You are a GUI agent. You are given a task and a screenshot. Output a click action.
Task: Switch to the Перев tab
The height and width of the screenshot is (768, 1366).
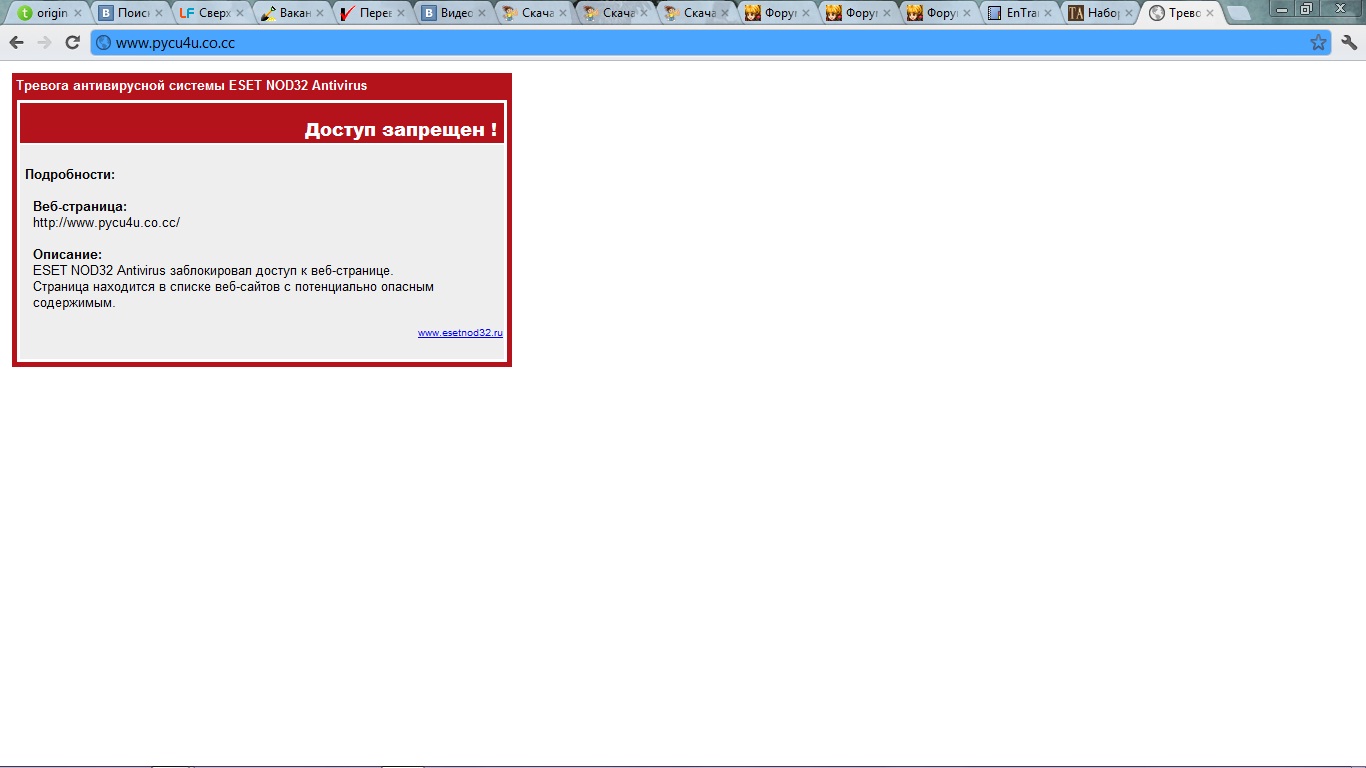point(371,14)
